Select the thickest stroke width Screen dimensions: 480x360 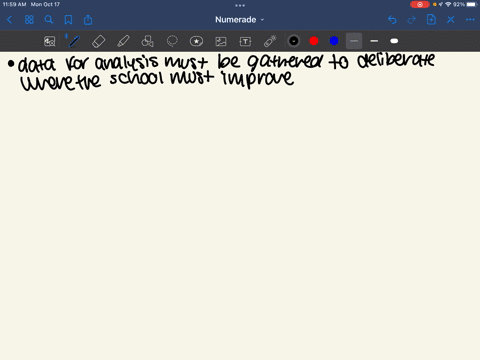click(x=394, y=41)
